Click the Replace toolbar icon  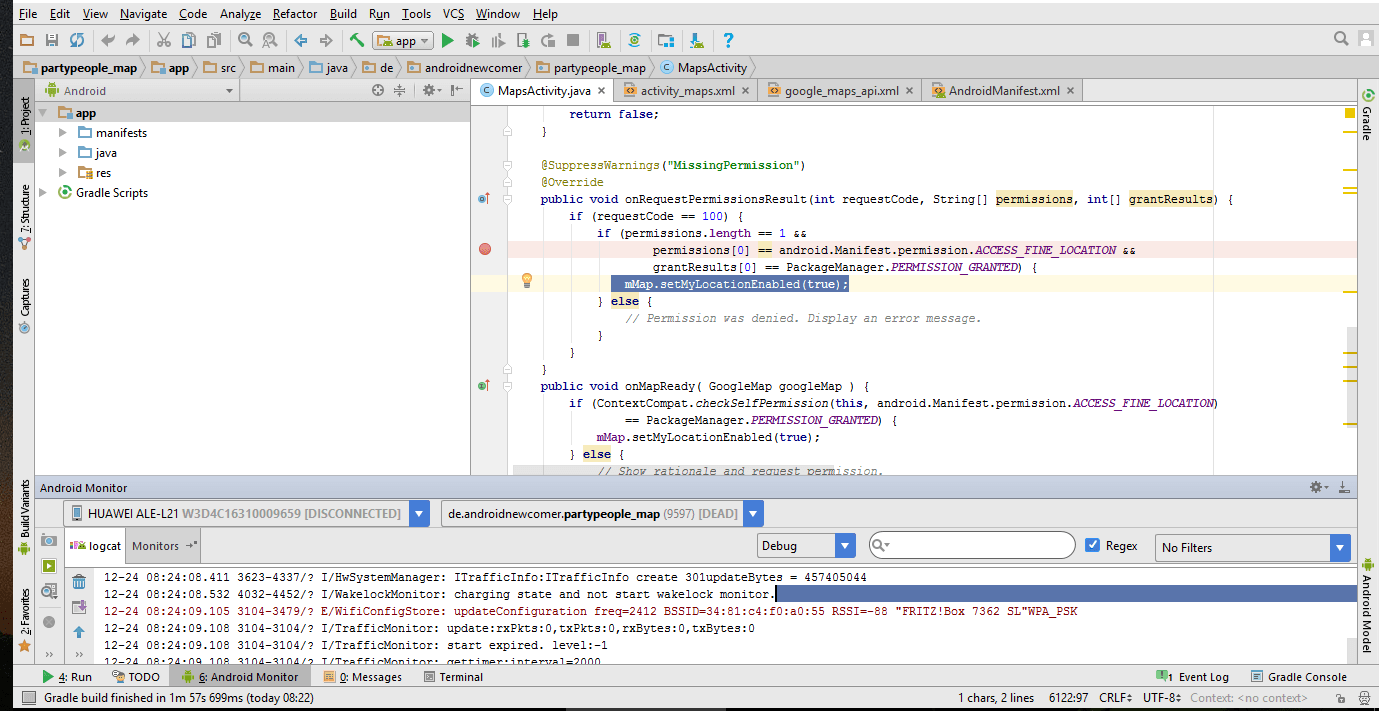pos(270,41)
